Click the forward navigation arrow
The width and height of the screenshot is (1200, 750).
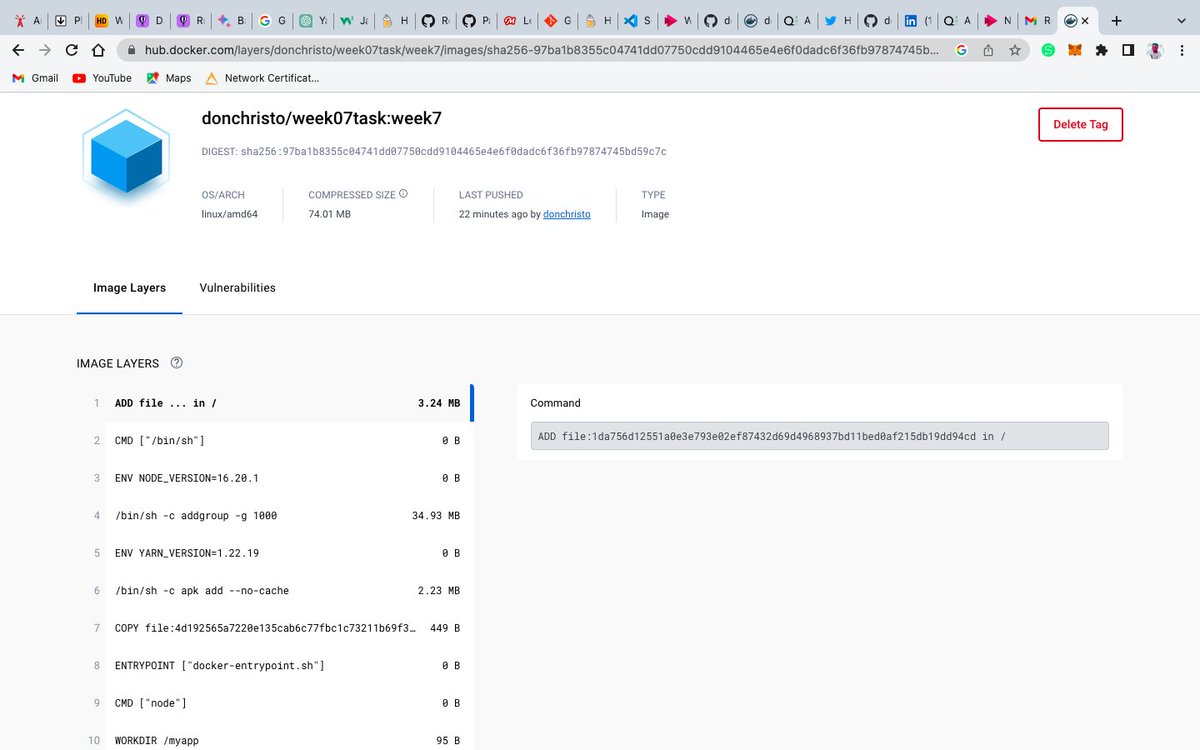45,50
